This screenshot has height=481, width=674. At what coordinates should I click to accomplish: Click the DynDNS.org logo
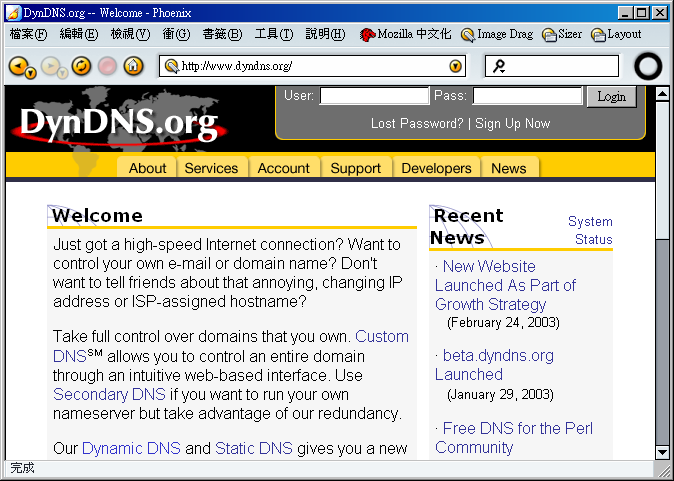tap(119, 124)
